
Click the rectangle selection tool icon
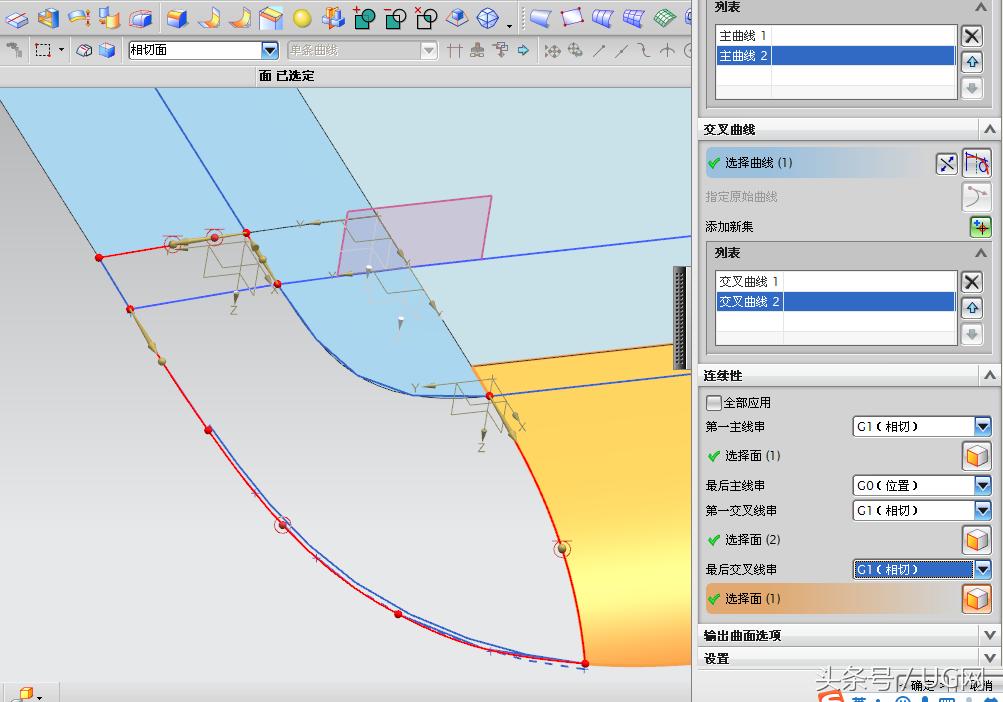coord(43,50)
